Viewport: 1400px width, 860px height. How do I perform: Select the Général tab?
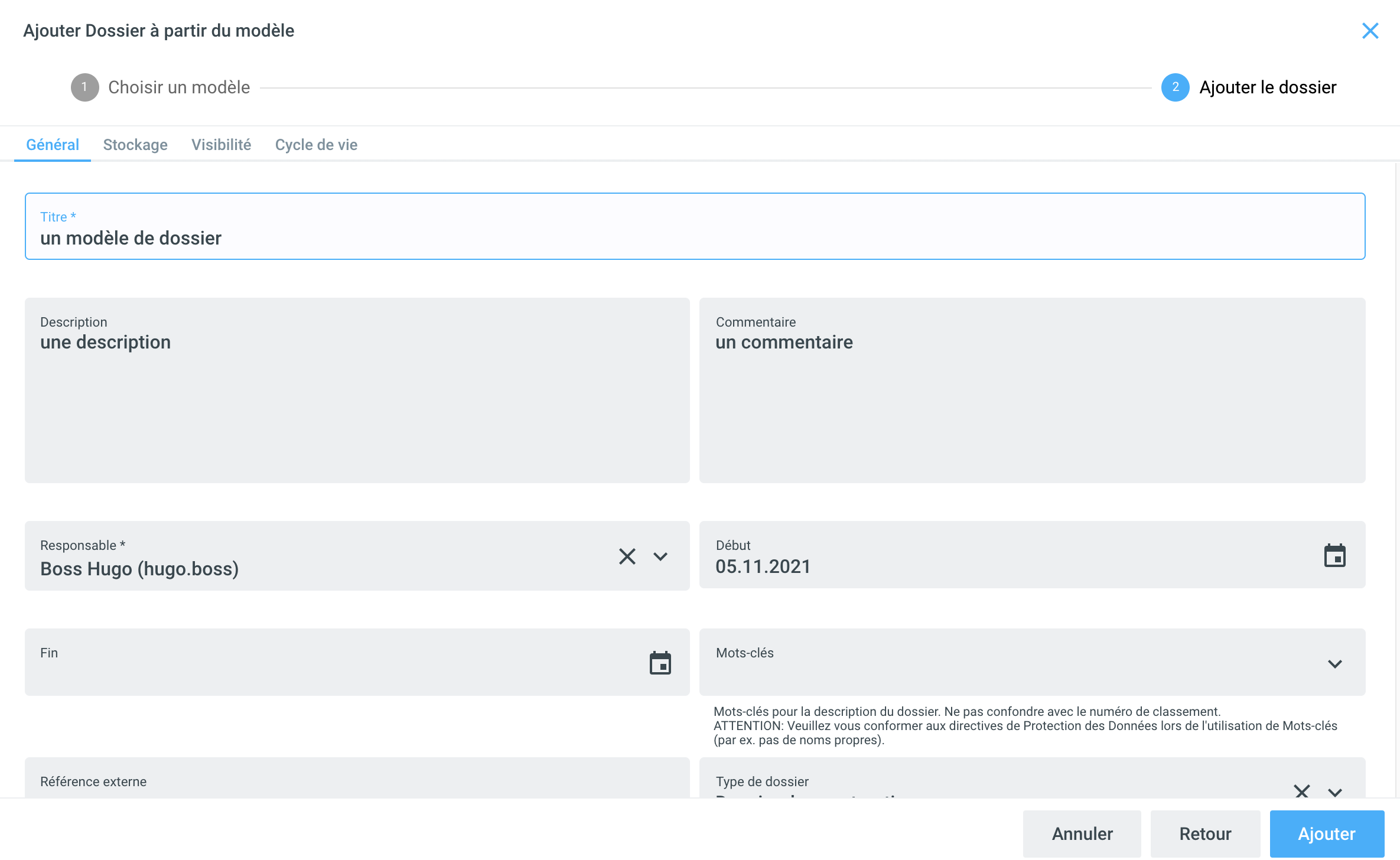(53, 145)
